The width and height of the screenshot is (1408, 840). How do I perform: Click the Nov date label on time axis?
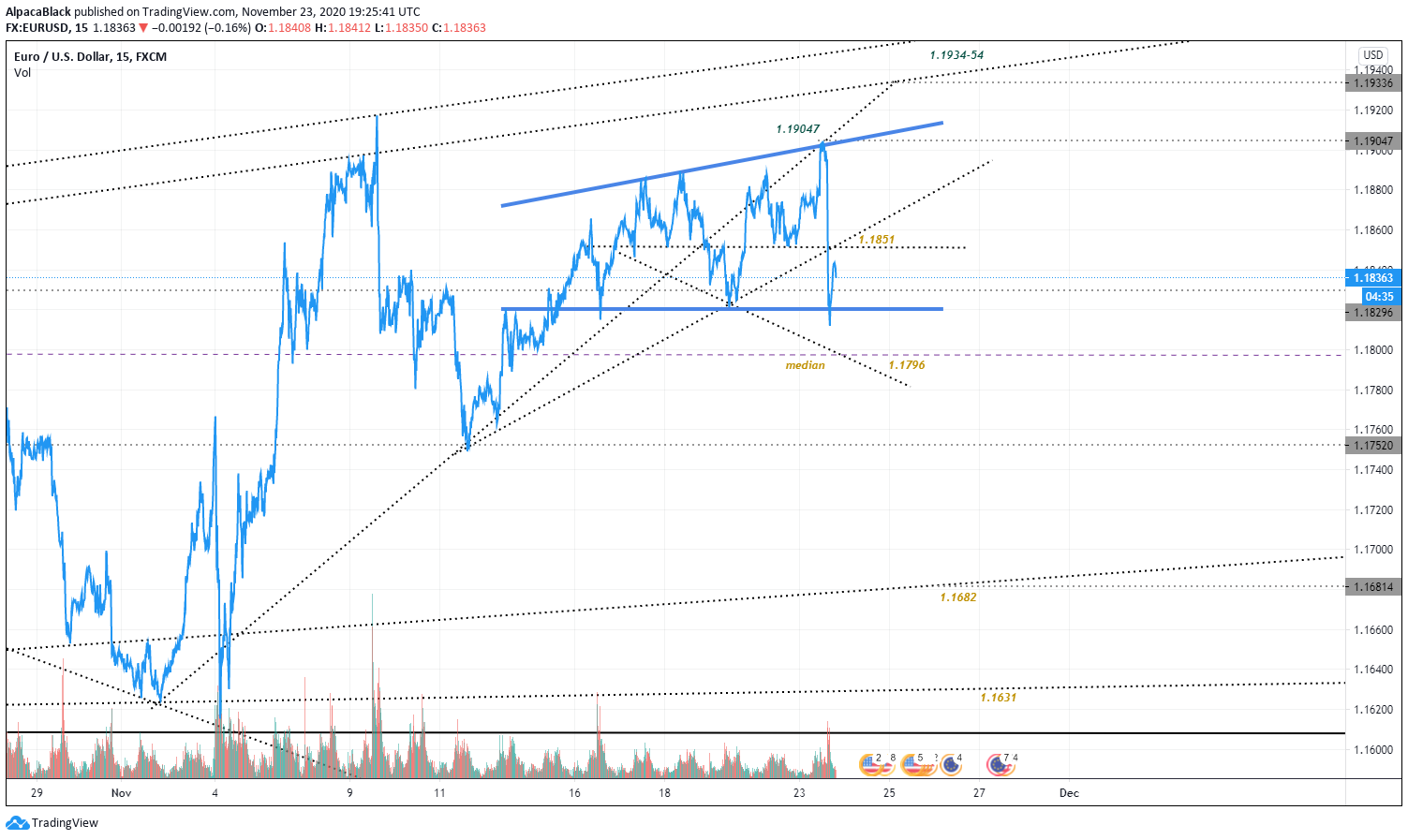(x=121, y=793)
